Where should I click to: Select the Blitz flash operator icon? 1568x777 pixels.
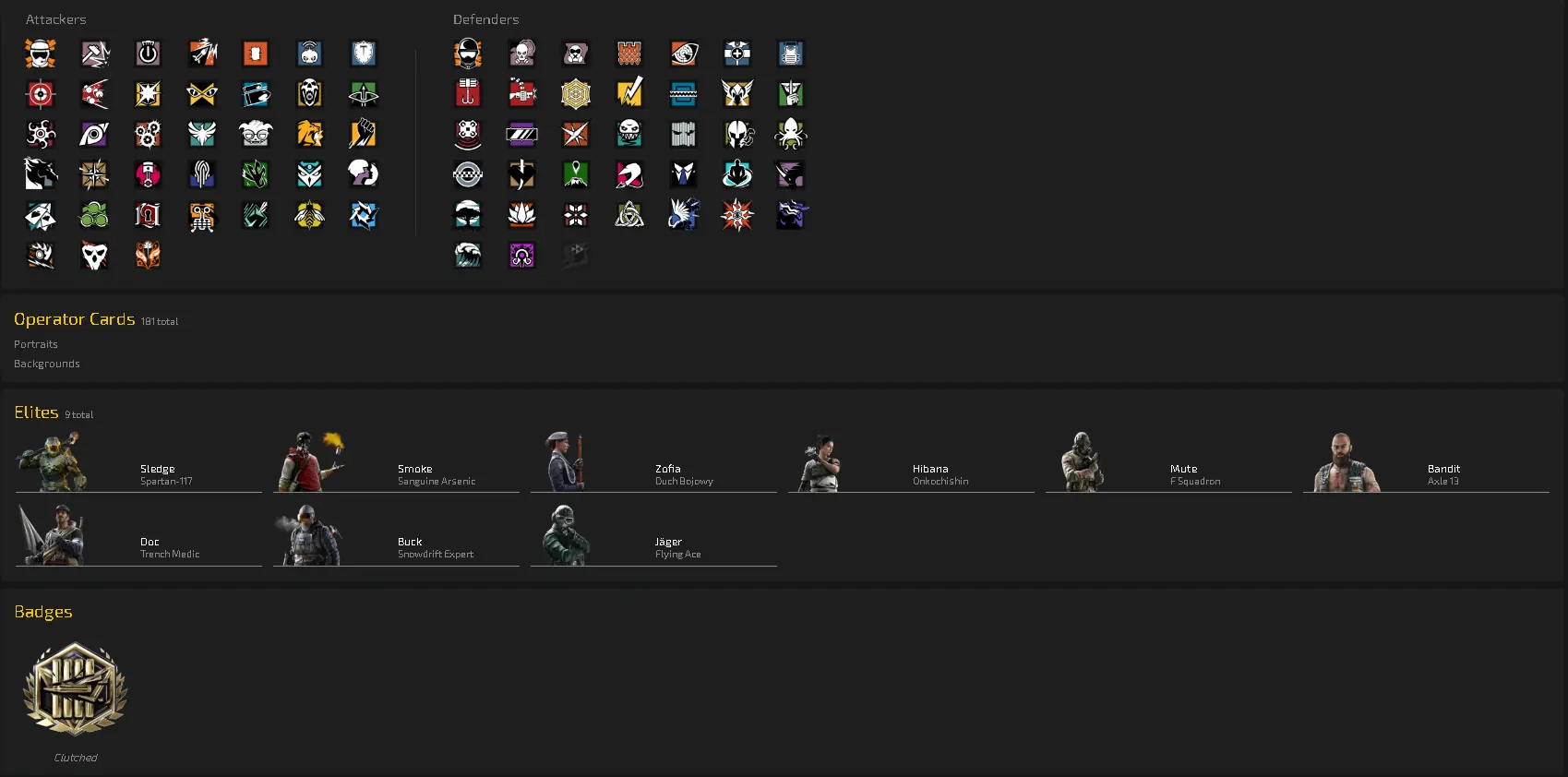(x=148, y=94)
